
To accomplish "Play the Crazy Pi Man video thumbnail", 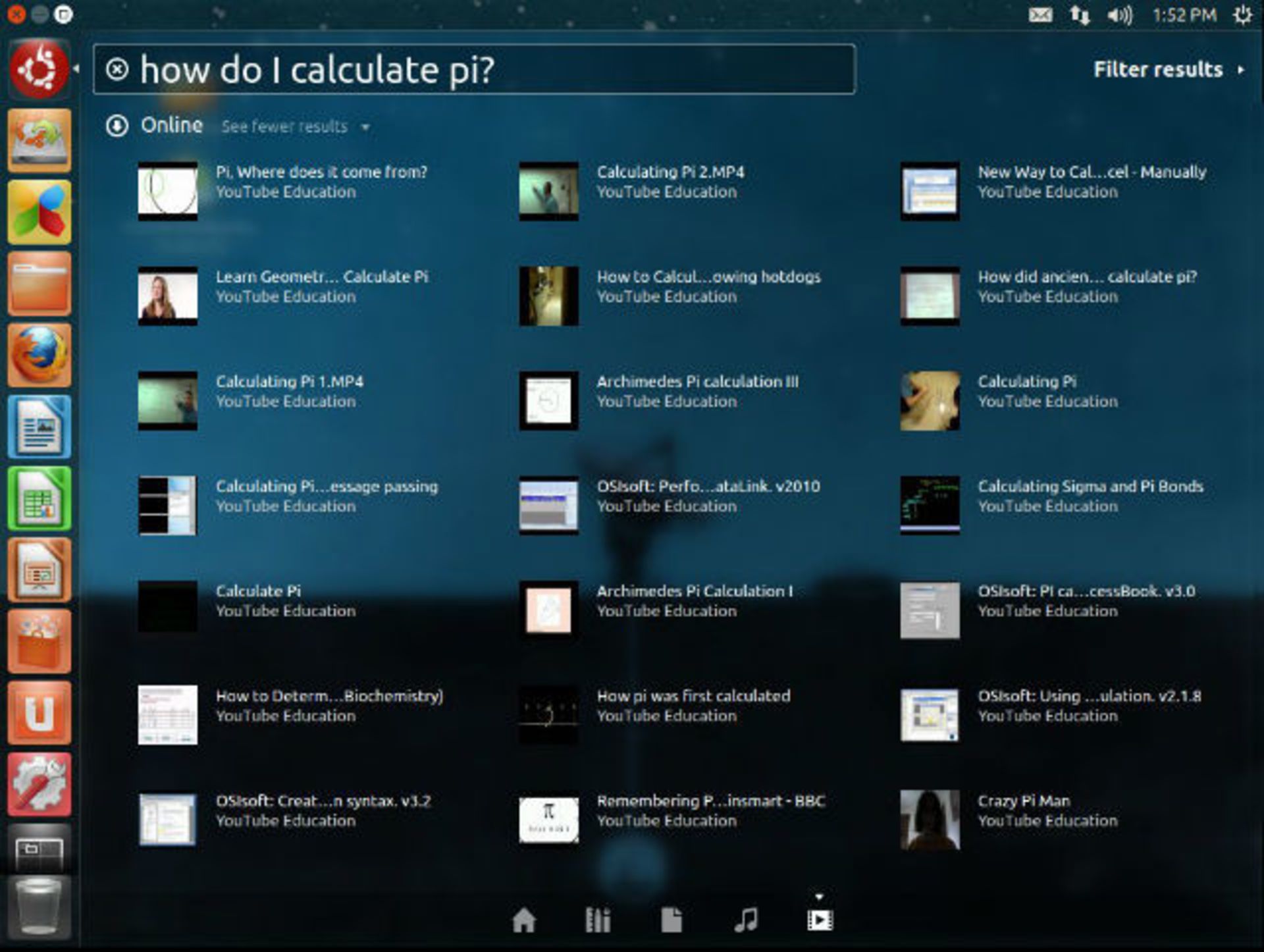I will pos(929,819).
